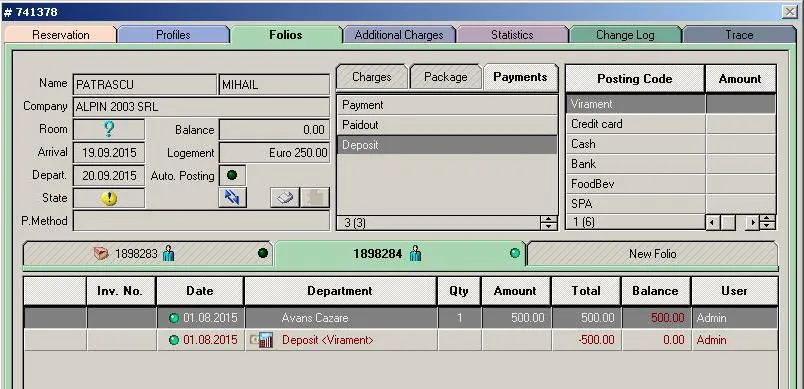Select the Charges sub-tab
This screenshot has height=389, width=804.
(372, 77)
